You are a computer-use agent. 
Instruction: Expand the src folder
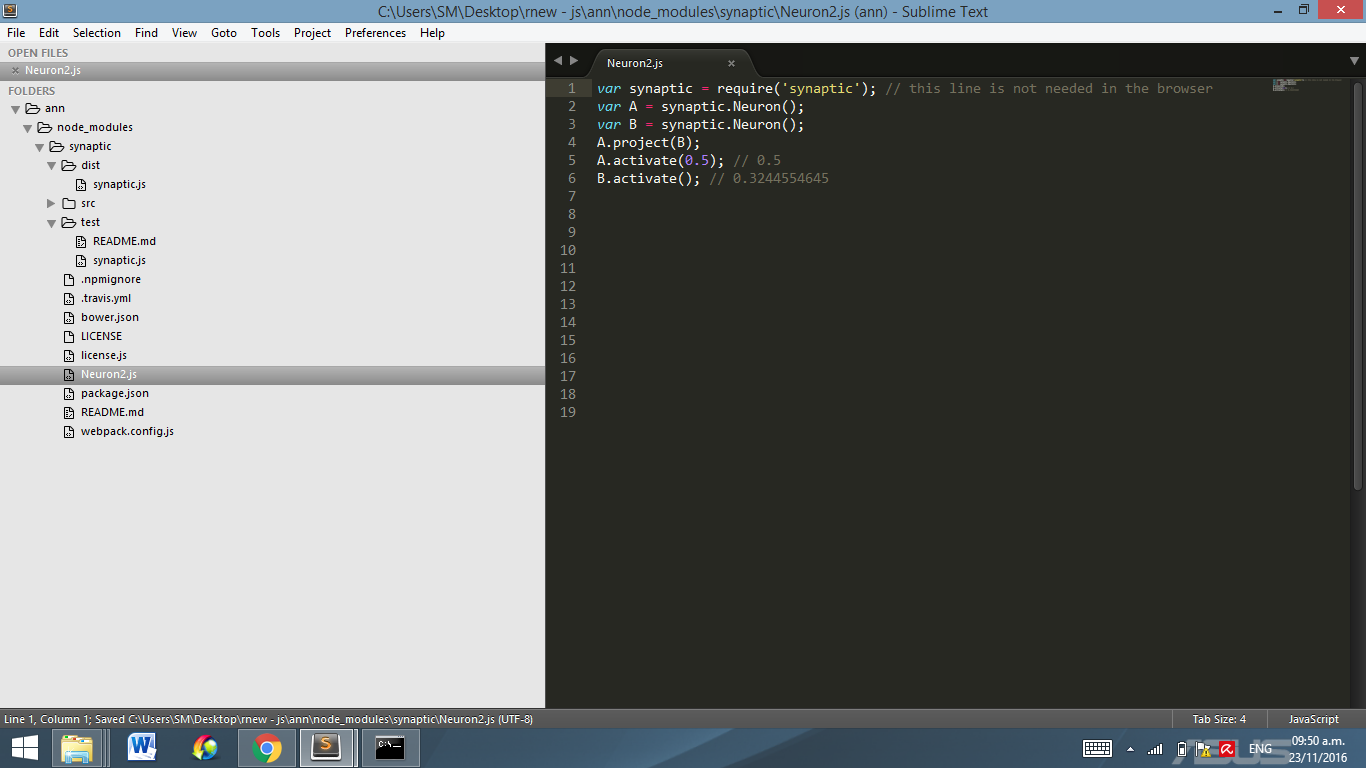tap(51, 204)
